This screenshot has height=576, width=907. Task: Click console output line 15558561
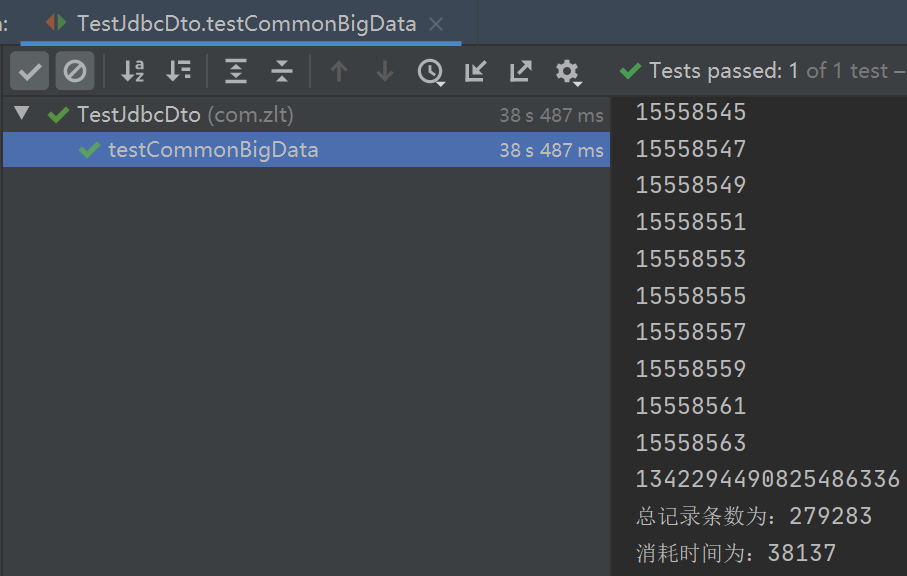[691, 406]
